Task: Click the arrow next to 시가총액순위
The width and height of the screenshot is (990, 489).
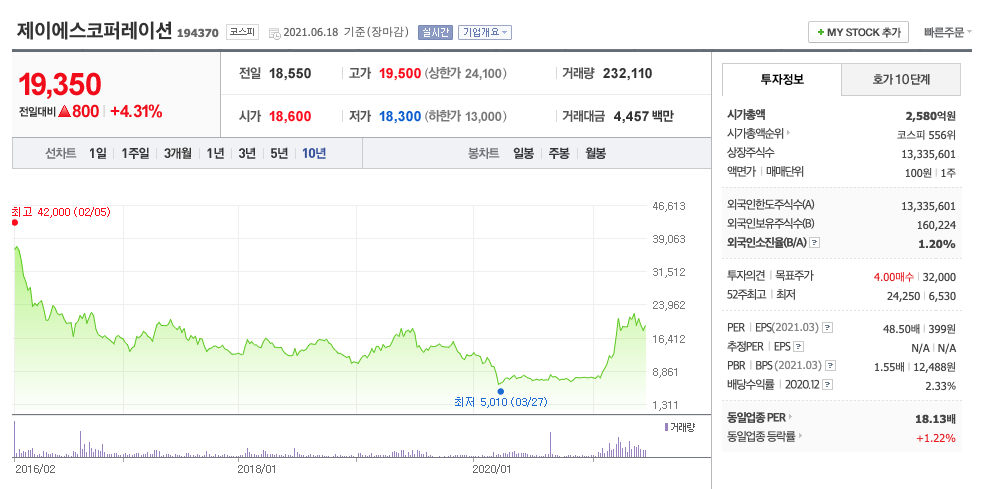Action: point(789,133)
